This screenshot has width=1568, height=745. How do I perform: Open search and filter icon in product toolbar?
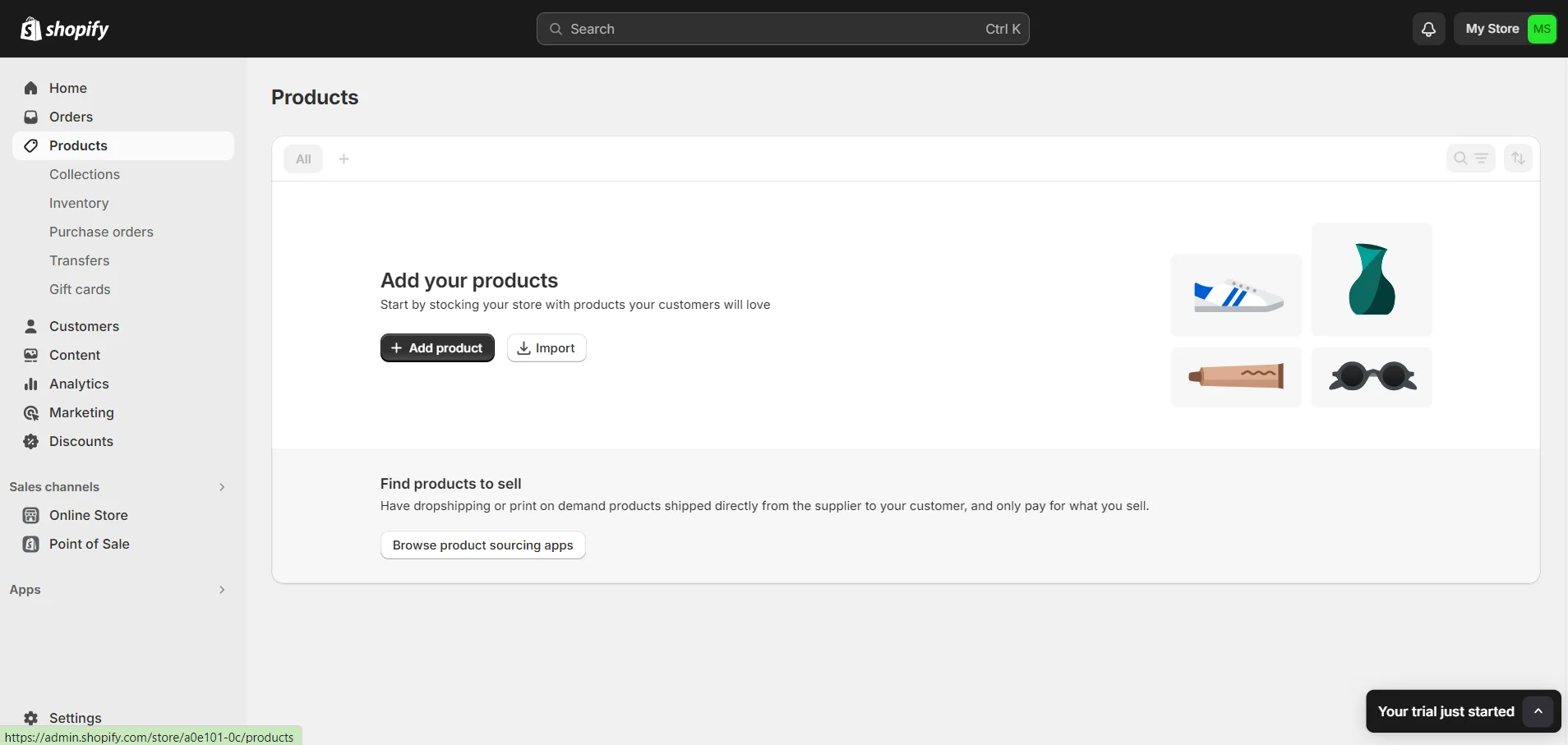tap(1473, 158)
